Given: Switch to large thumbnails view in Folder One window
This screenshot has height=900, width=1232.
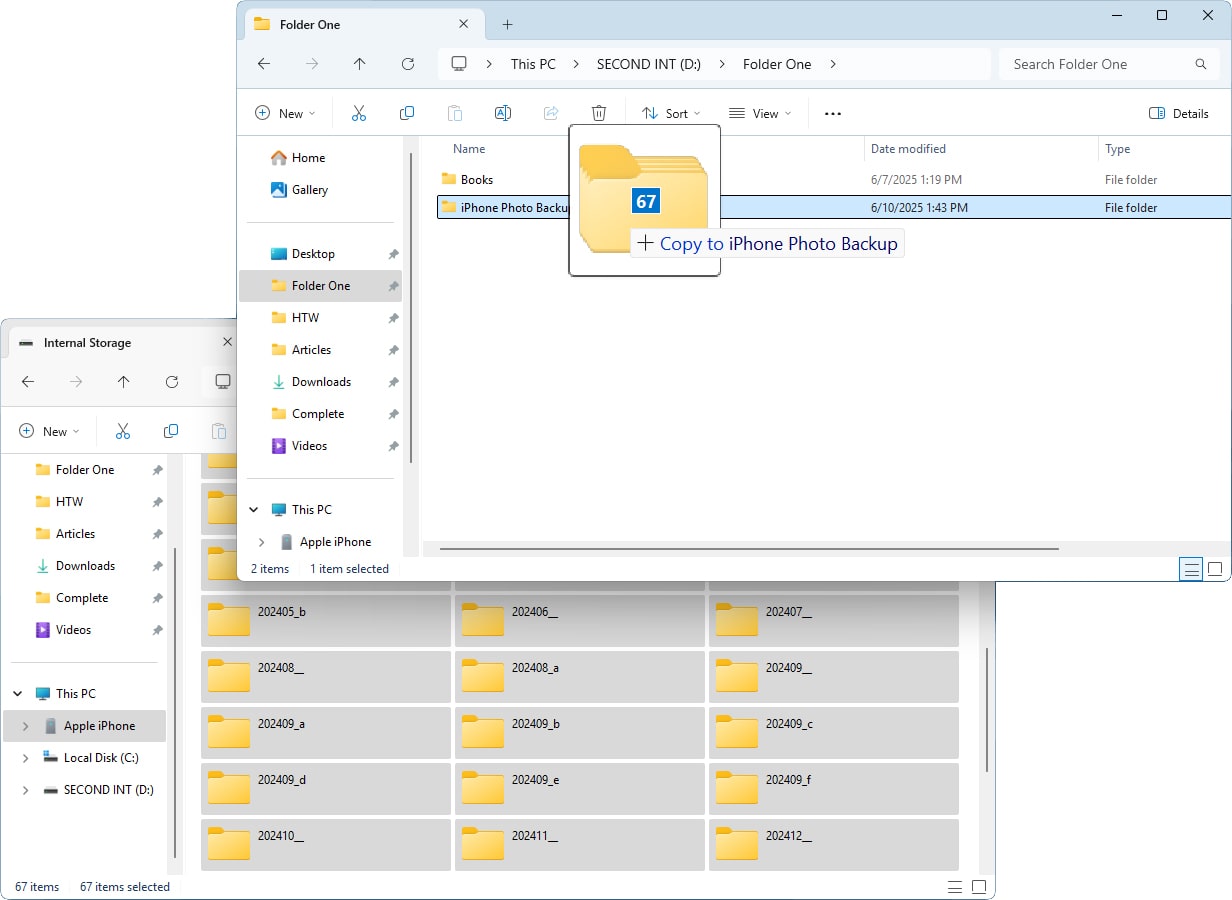Looking at the screenshot, I should pos(1215,569).
